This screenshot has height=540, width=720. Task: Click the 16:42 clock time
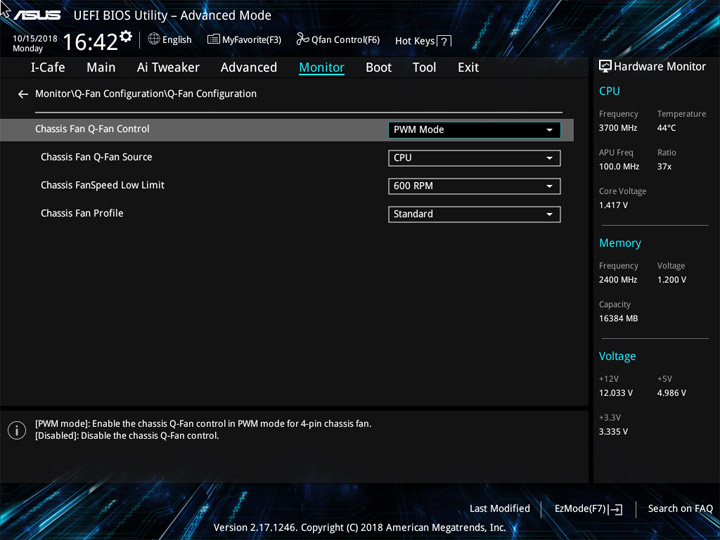tap(90, 42)
